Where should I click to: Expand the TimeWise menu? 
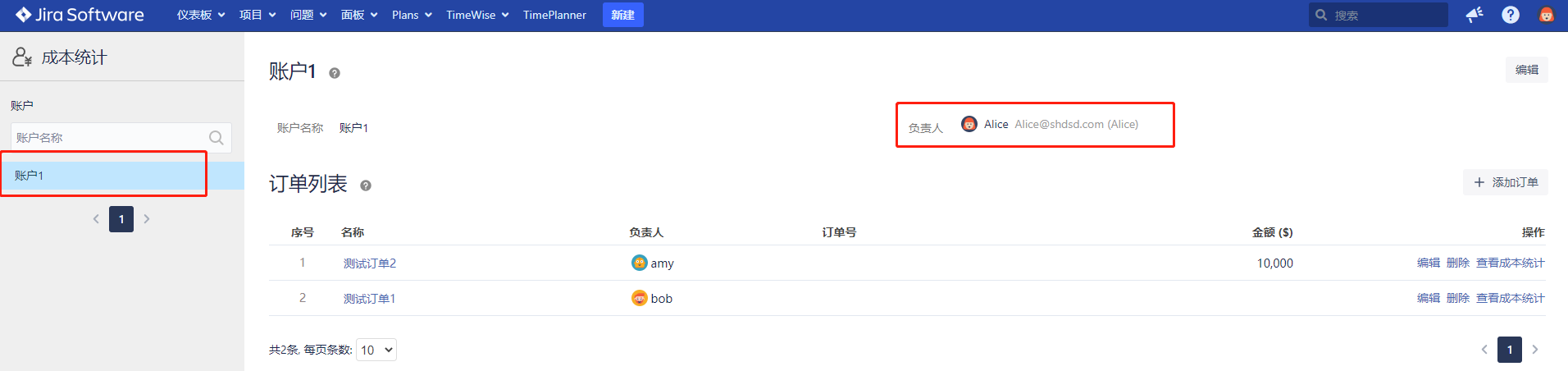pos(477,15)
